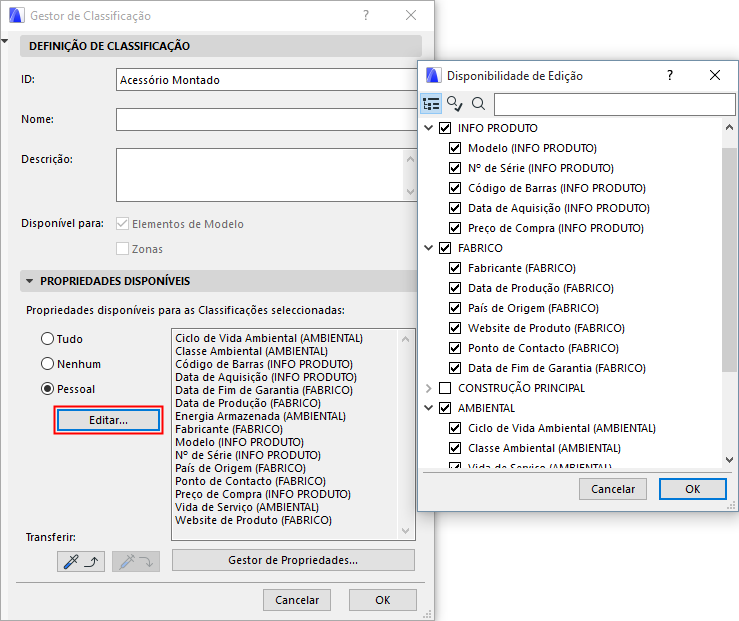Uncheck Modelo (INFO PRODUTO) checkbox

(x=455, y=148)
